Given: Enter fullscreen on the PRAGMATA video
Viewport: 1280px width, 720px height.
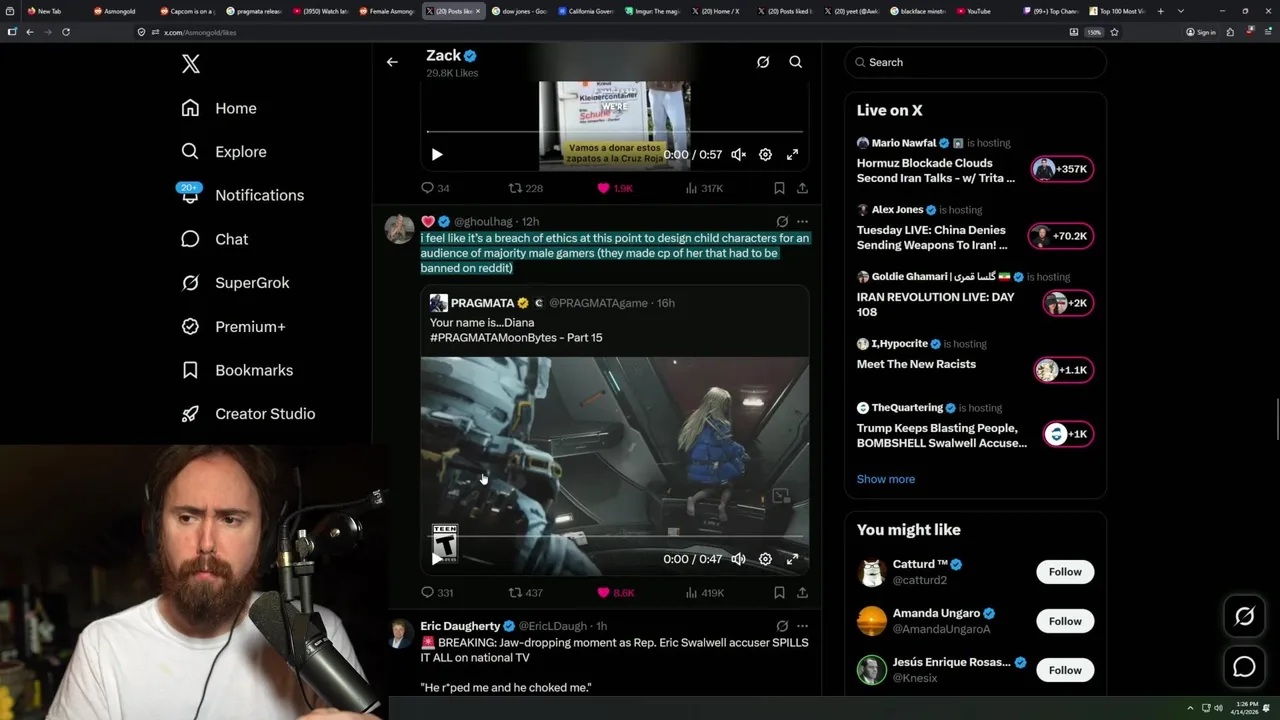Looking at the screenshot, I should tap(792, 559).
